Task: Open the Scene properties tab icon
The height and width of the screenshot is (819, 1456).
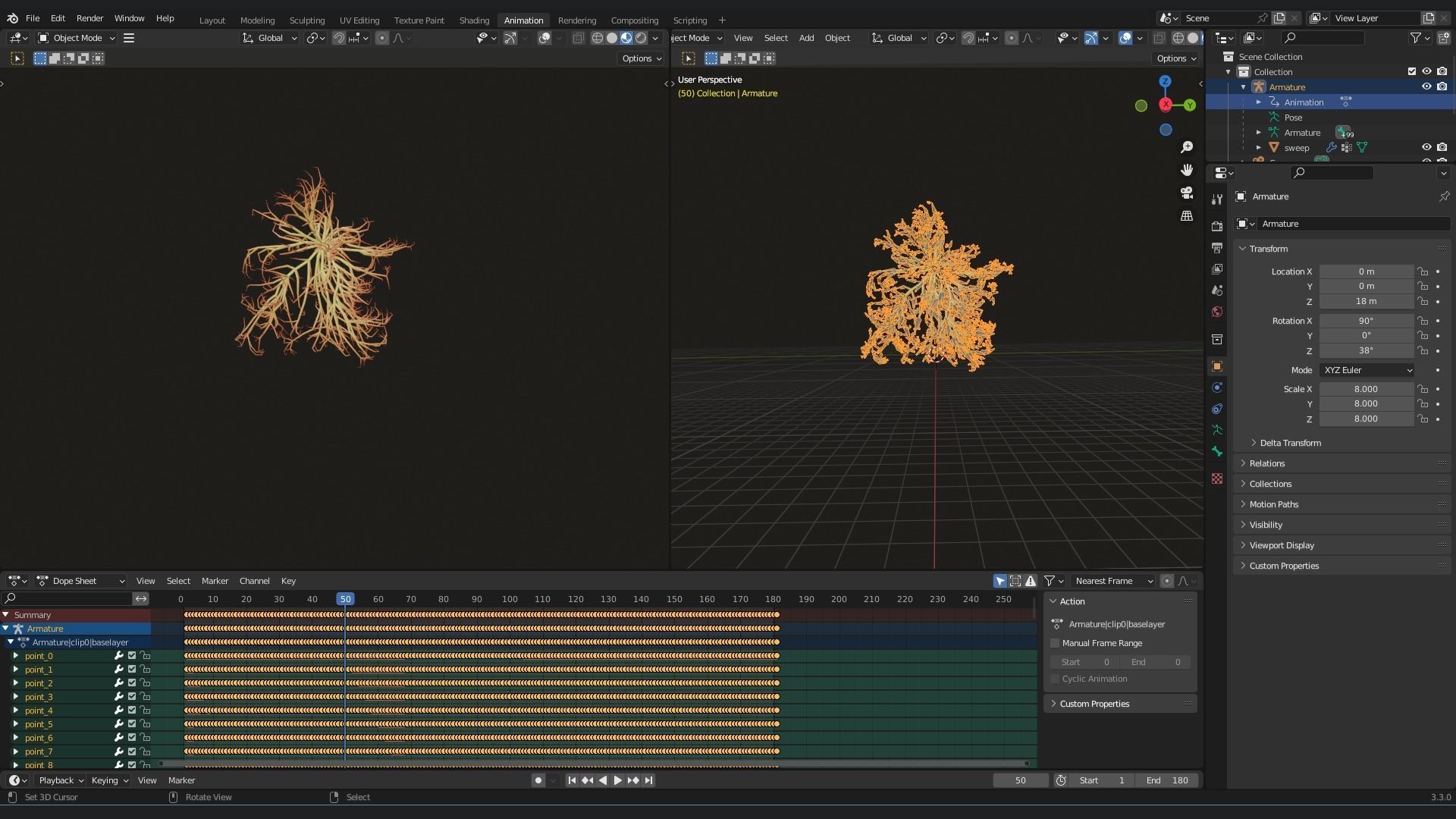Action: (1217, 290)
